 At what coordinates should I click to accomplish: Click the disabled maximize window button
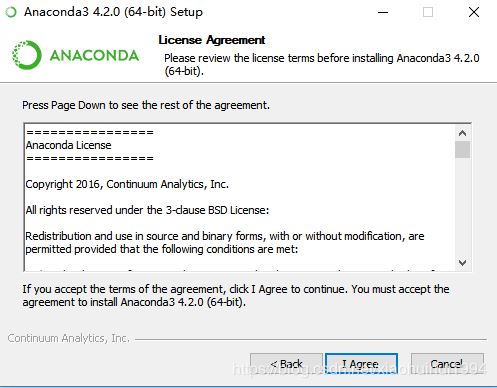coord(428,12)
